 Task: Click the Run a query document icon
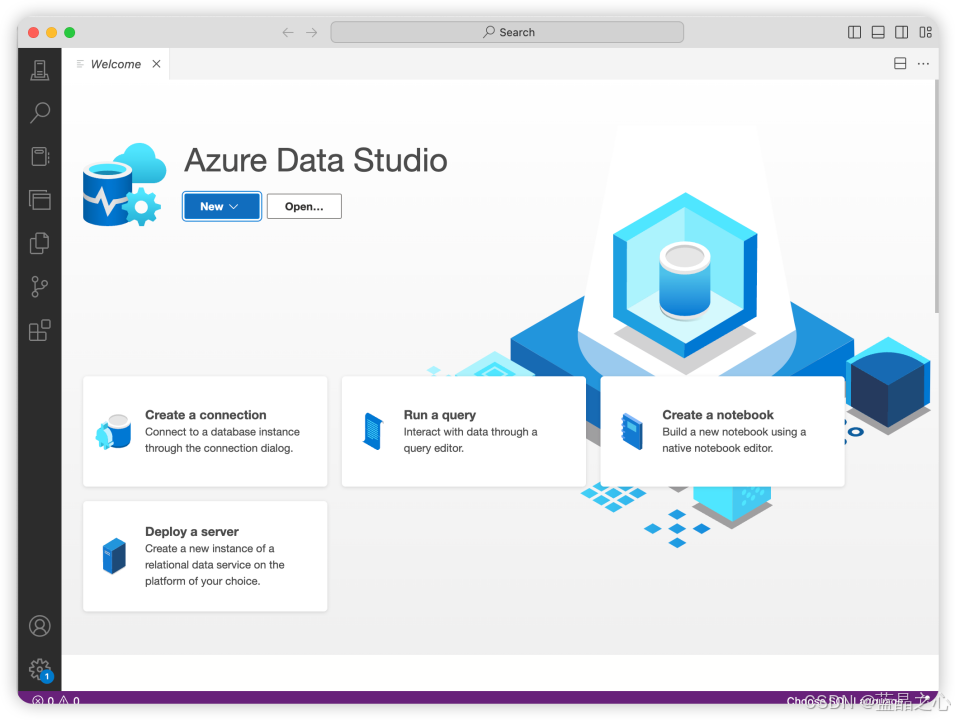[x=373, y=431]
